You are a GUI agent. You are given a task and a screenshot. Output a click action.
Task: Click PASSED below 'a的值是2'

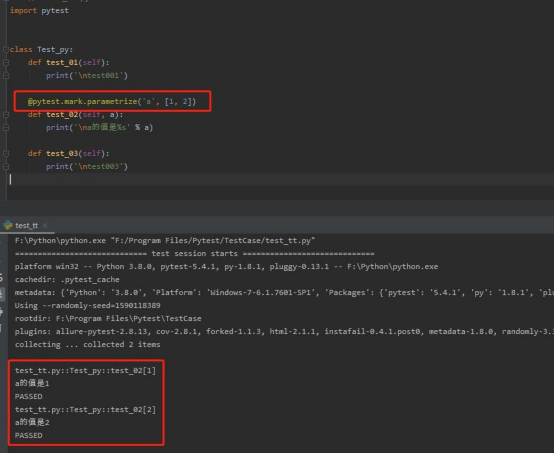29,435
